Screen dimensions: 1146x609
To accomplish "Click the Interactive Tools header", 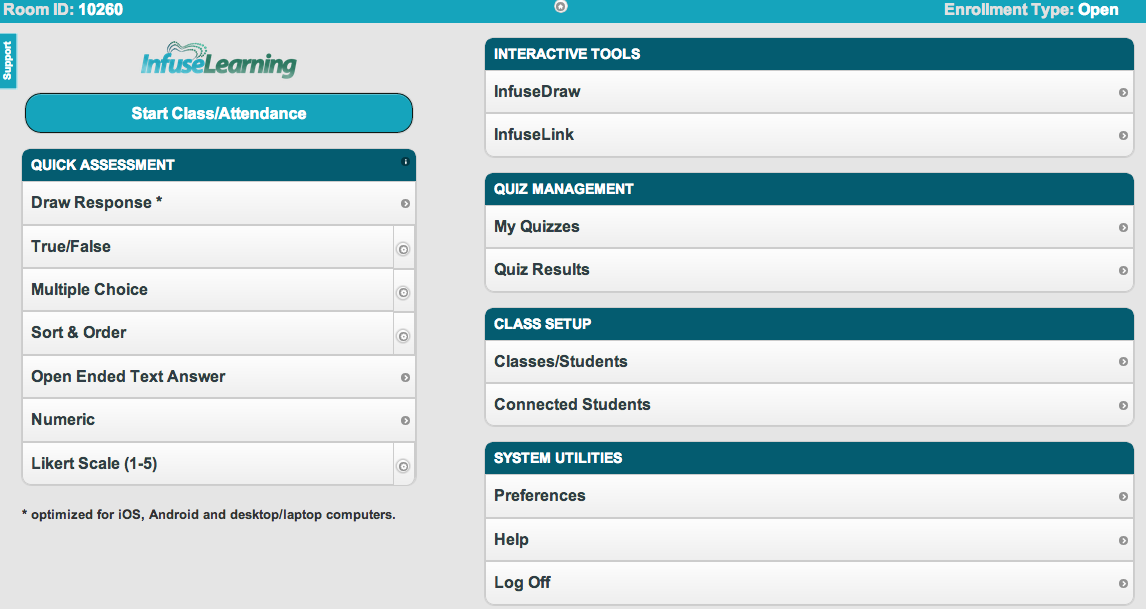I will pyautogui.click(x=809, y=54).
